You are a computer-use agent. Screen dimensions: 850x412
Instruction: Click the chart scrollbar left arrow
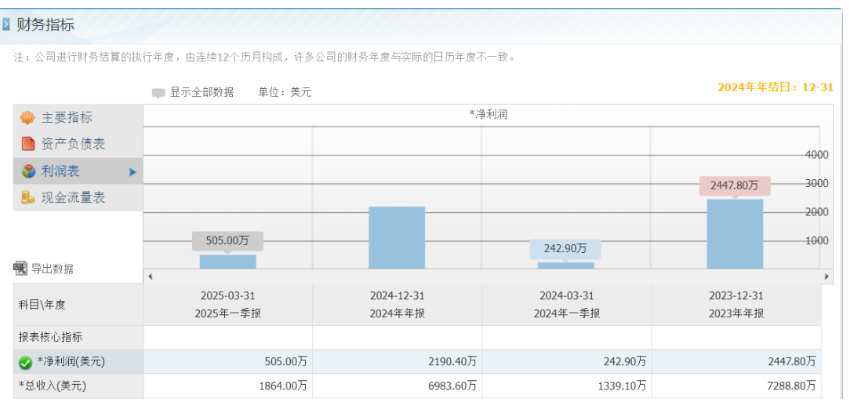tap(150, 276)
